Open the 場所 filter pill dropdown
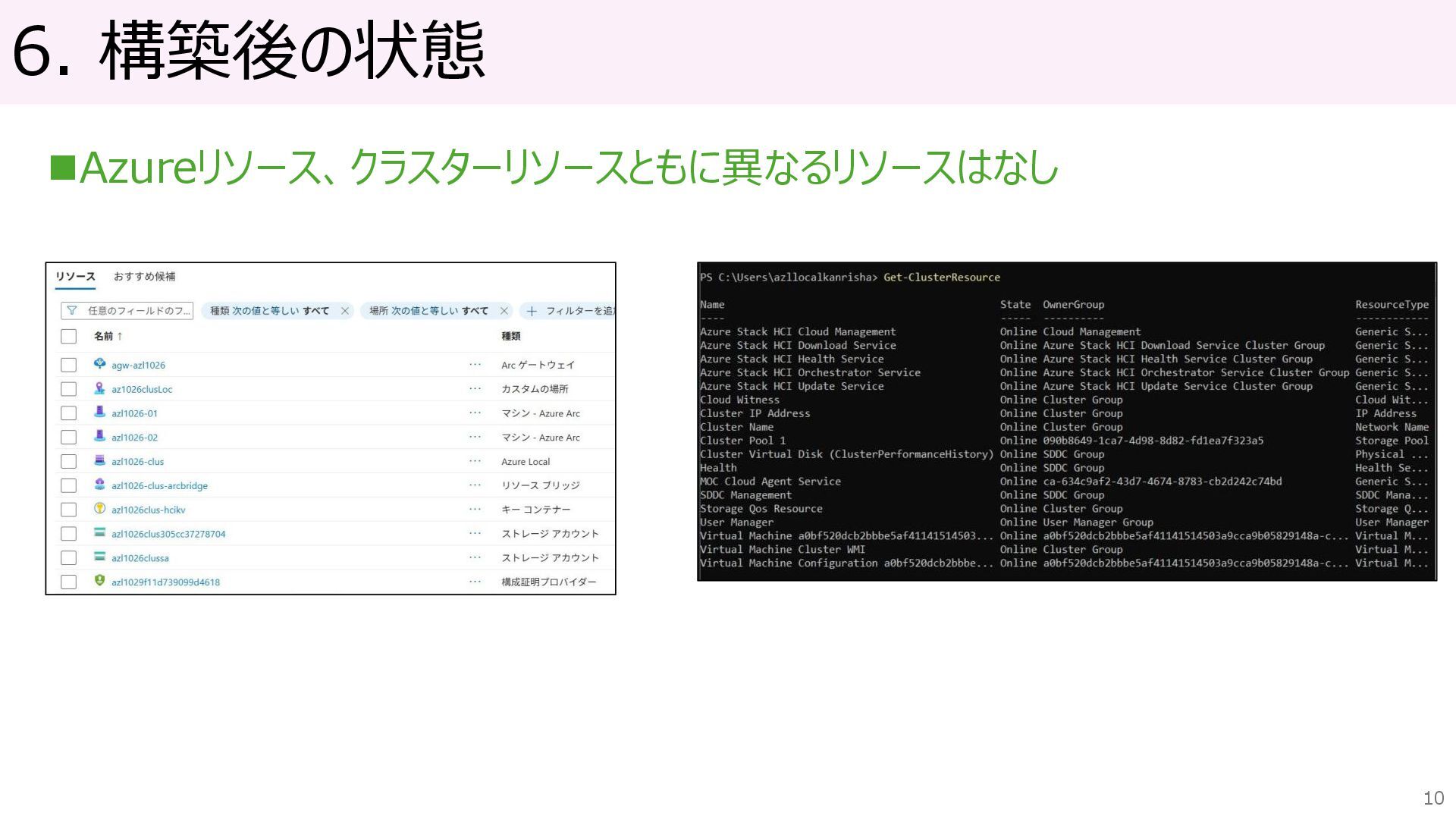The image size is (1456, 819). 428,311
